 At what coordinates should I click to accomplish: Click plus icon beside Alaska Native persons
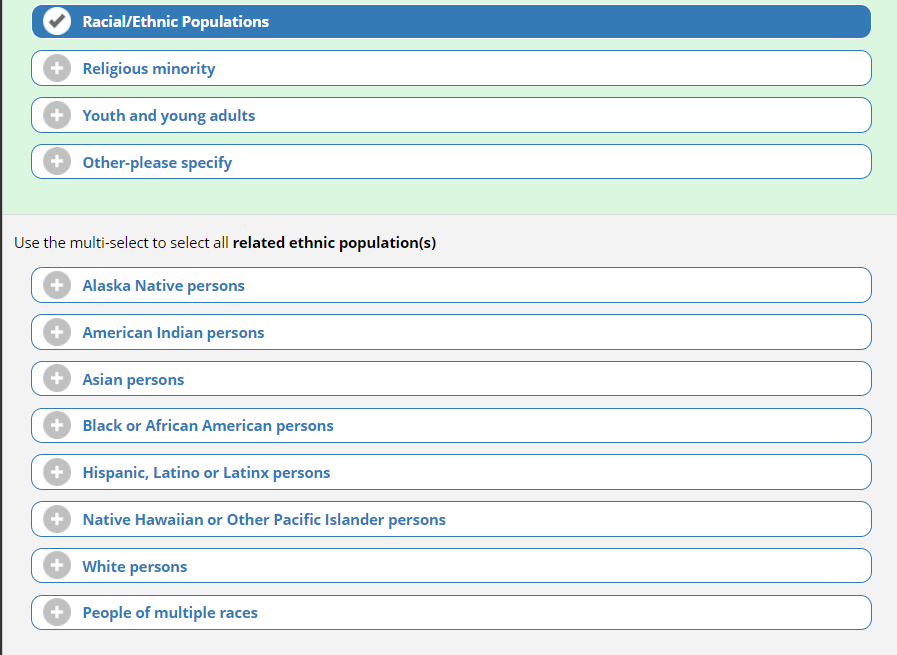point(58,285)
